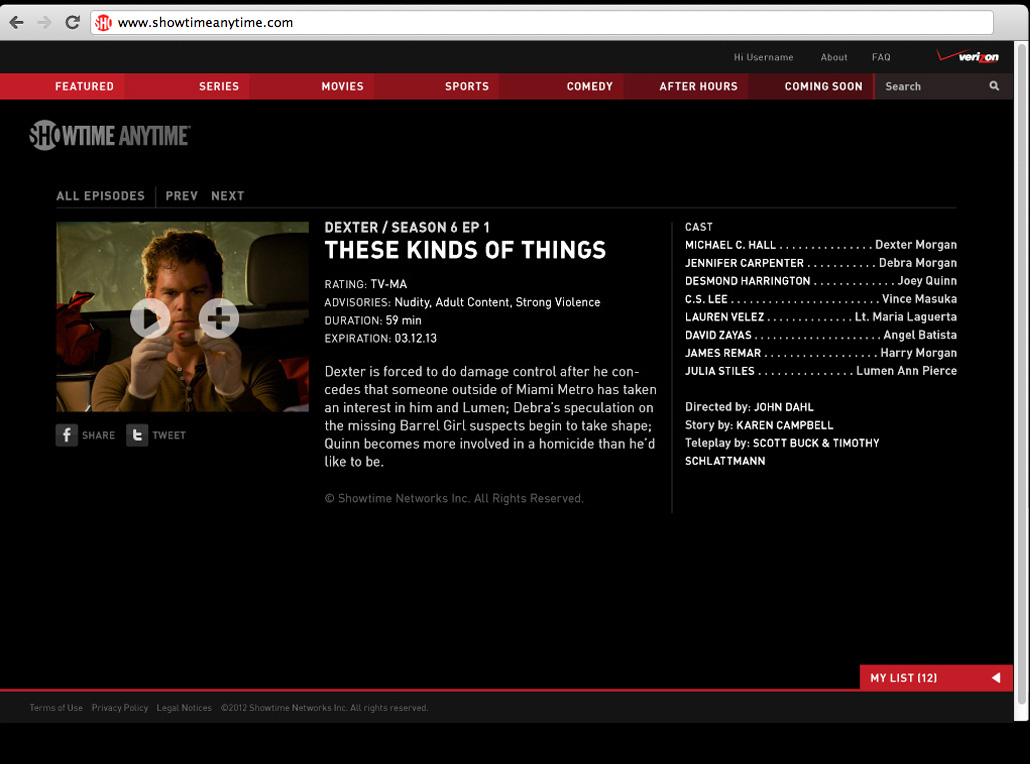Add the episode with the plus icon
Image resolution: width=1030 pixels, height=764 pixels.
tap(219, 319)
